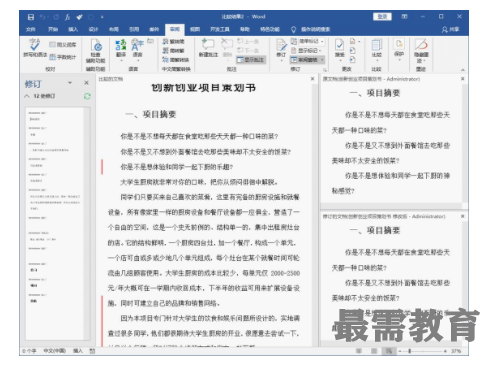Screen dimensions: 486x365
Task: Refresh the revisions list in 修订 pane
Action: 87,96
